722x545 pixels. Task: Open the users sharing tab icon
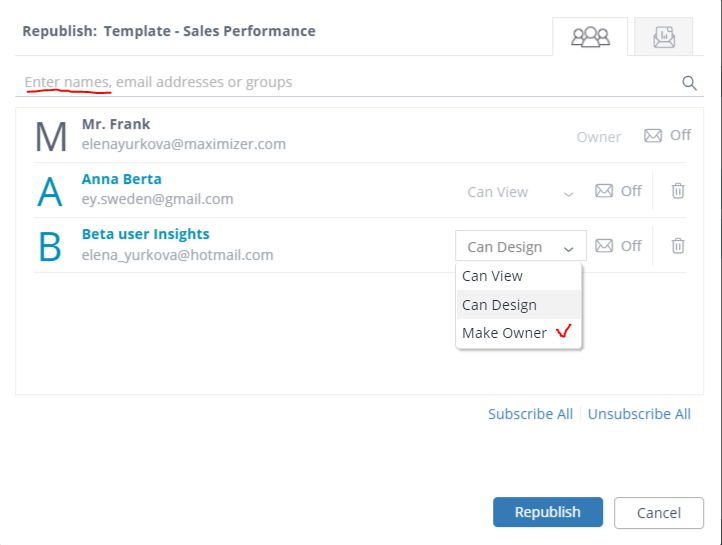(x=590, y=37)
